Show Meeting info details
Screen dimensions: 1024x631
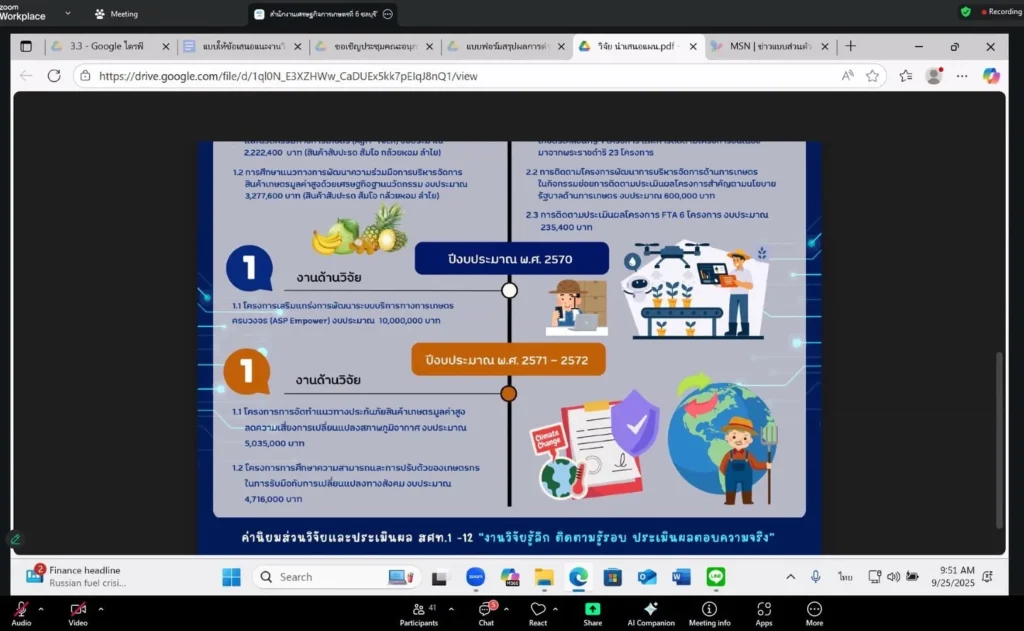coord(709,610)
